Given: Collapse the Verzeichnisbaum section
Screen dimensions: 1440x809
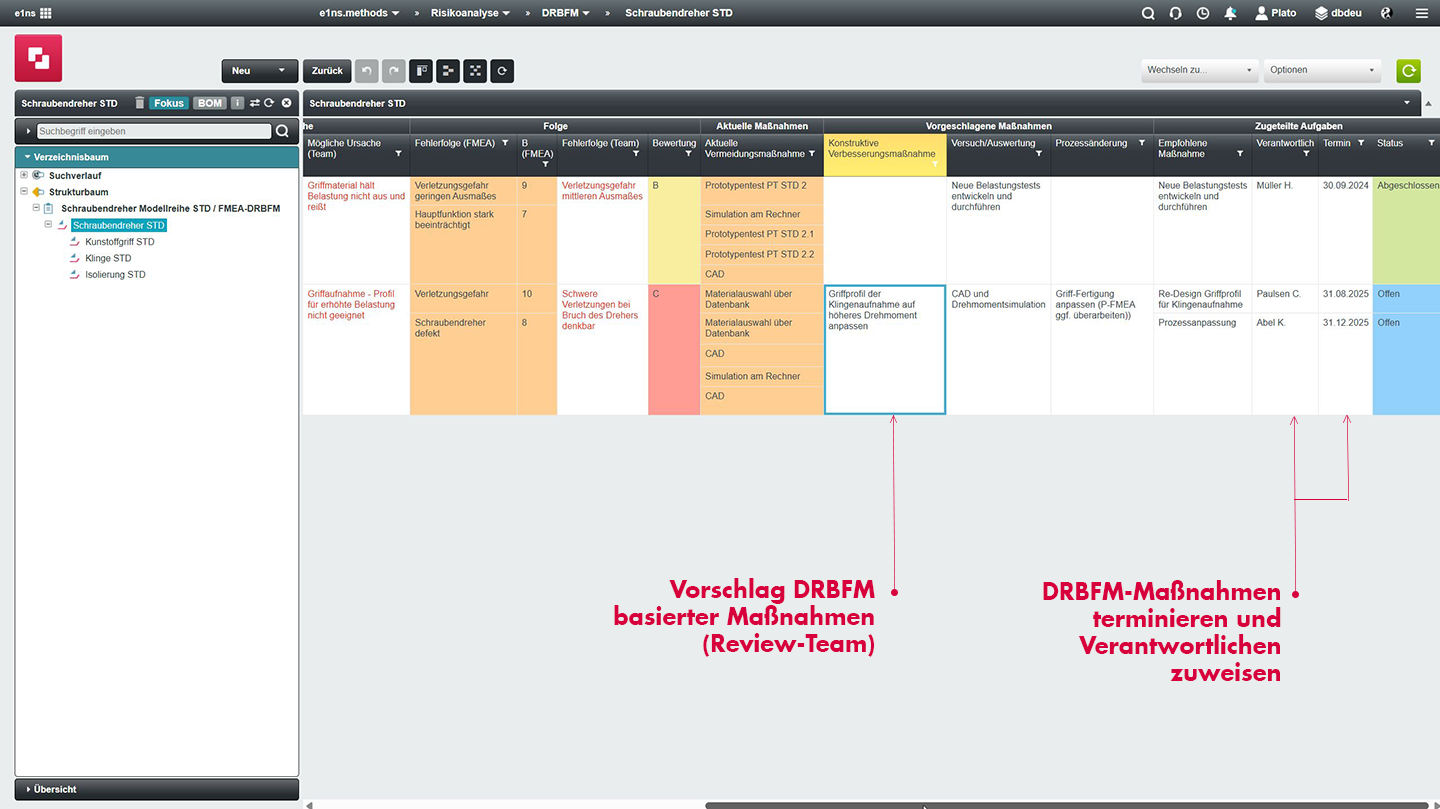Looking at the screenshot, I should pyautogui.click(x=28, y=157).
